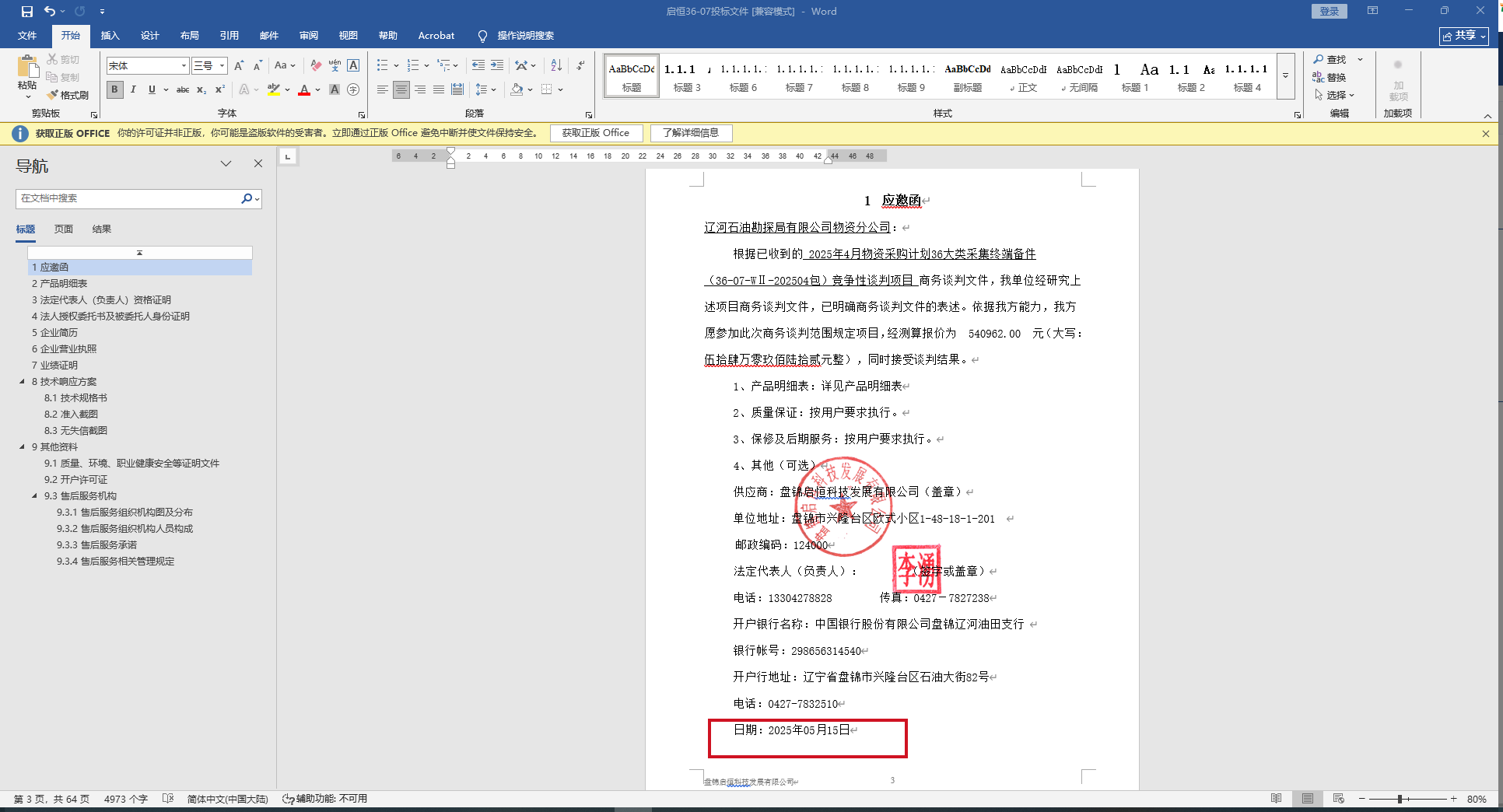This screenshot has height=812, width=1503.
Task: Apply distributed alignment to the paragraph
Action: (457, 90)
